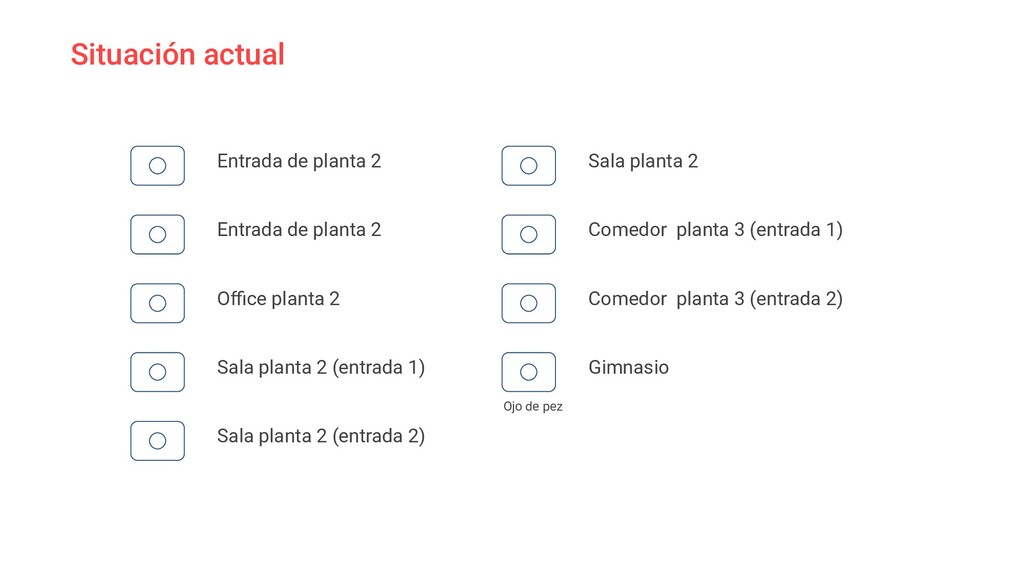Select 'Comedor planta 3 (entrada 1)' text
Image resolution: width=1024 pixels, height=576 pixels.
tap(715, 229)
